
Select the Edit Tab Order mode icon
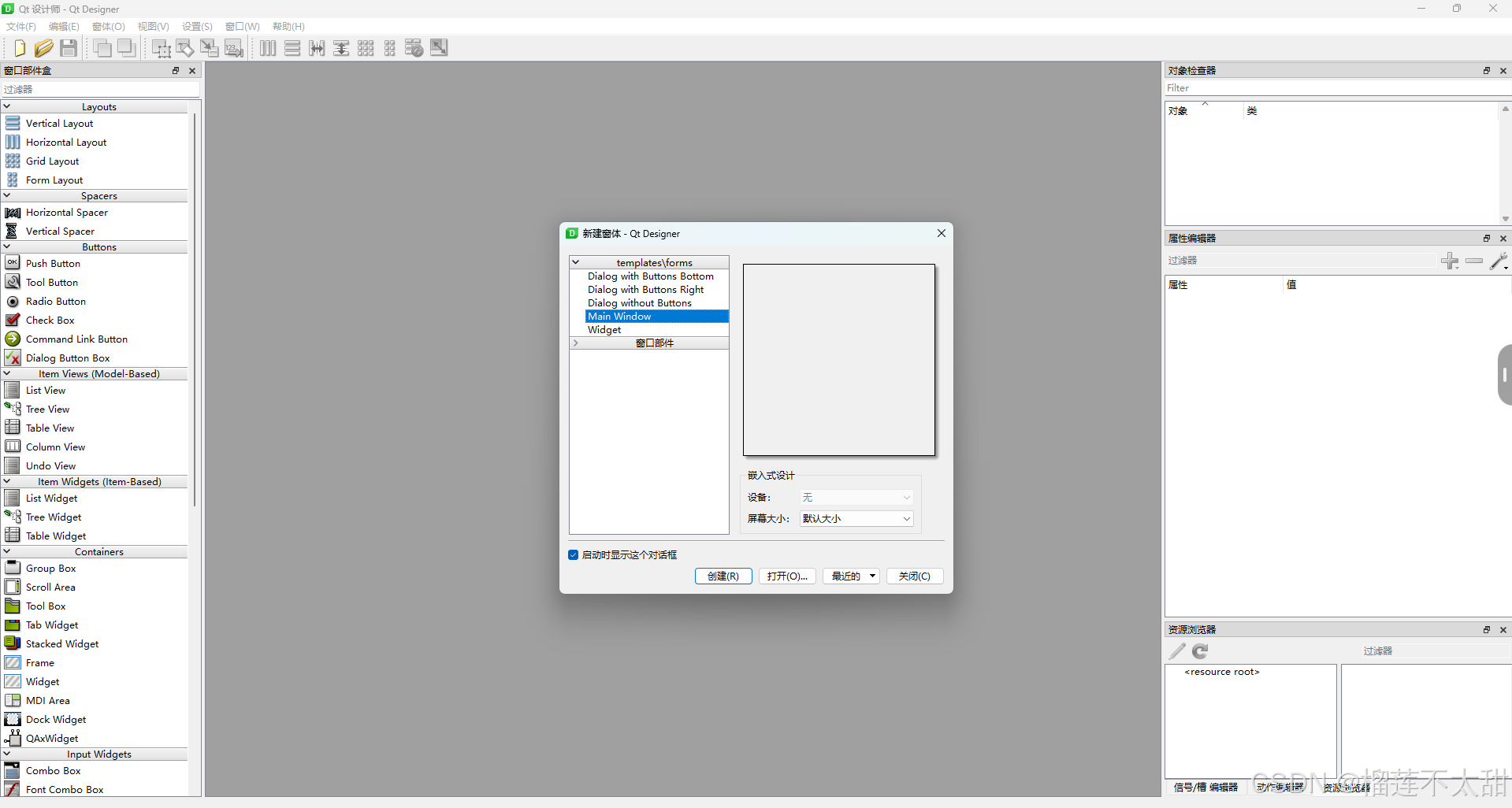234,48
